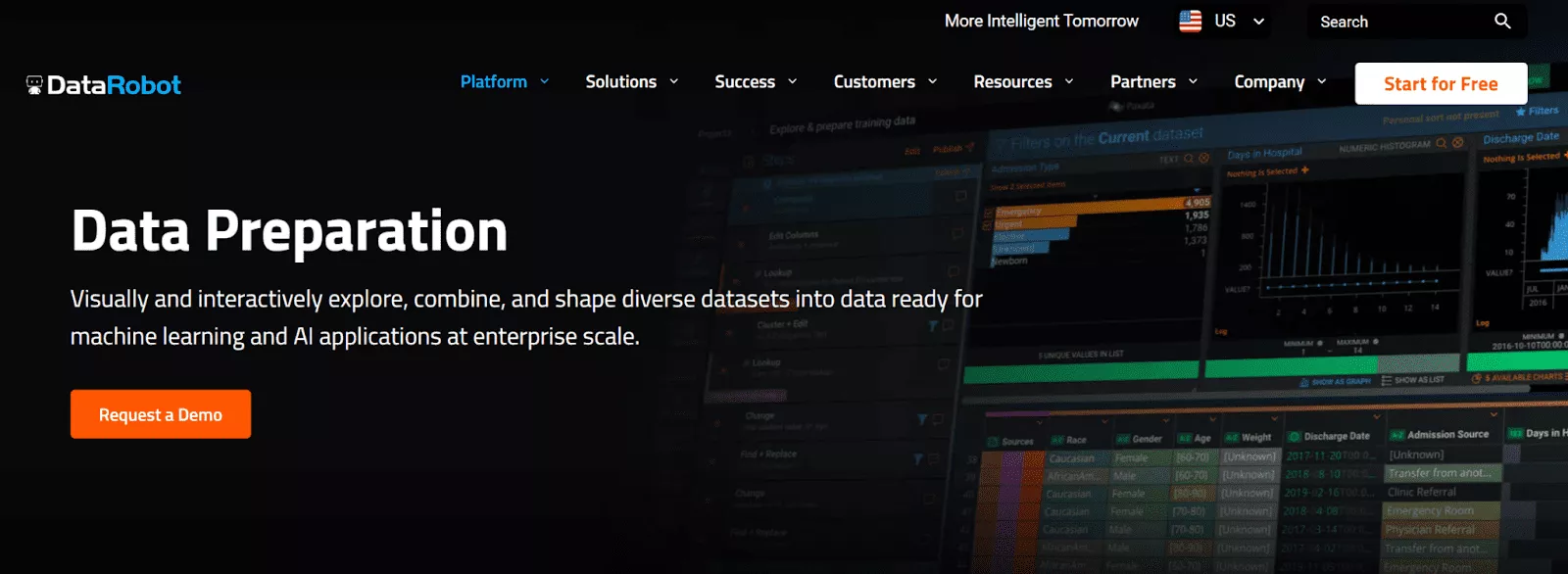
Task: Expand the Partners menu chevron
Action: pos(1193,82)
